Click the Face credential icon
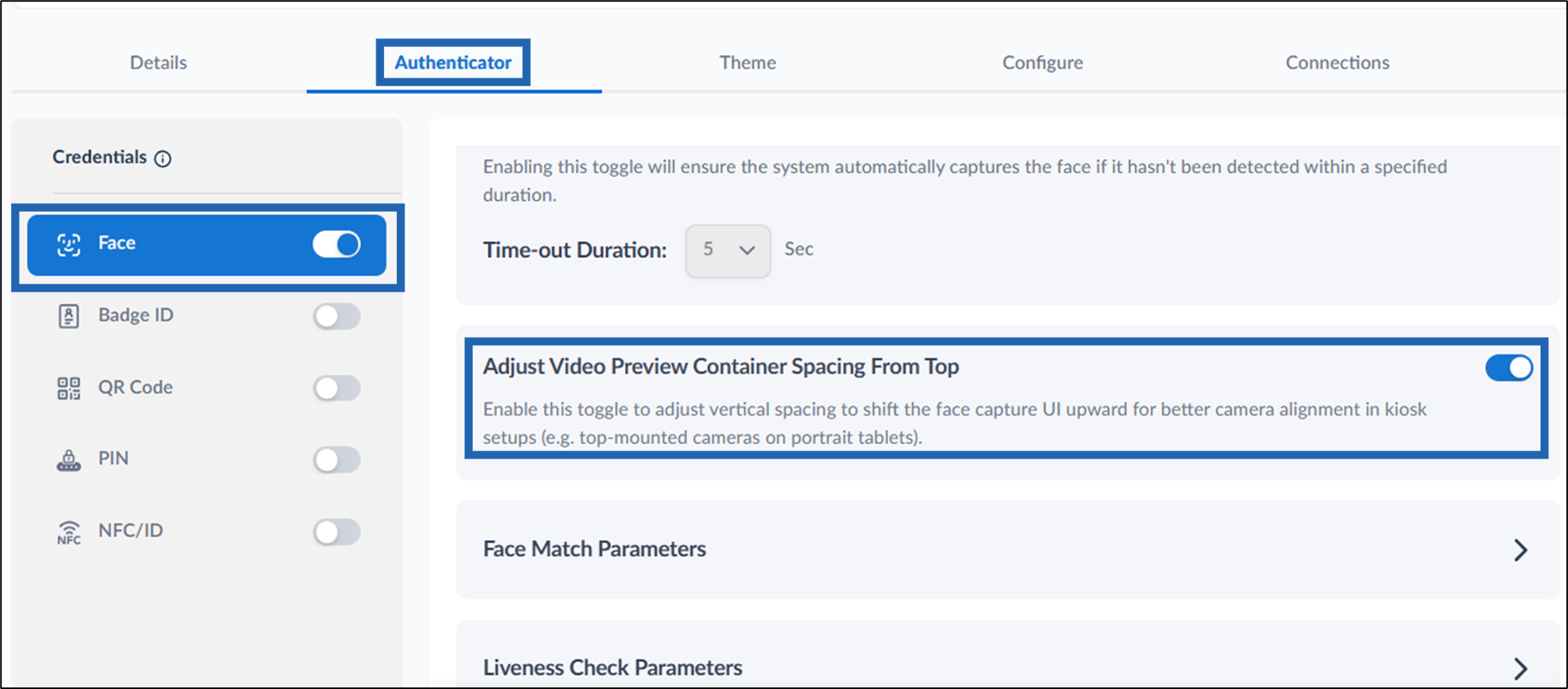 (69, 245)
